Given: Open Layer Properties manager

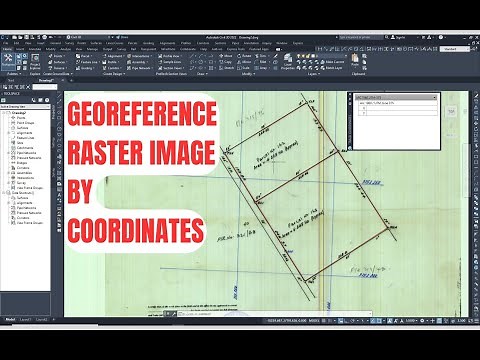Looking at the screenshot, I should click(288, 62).
